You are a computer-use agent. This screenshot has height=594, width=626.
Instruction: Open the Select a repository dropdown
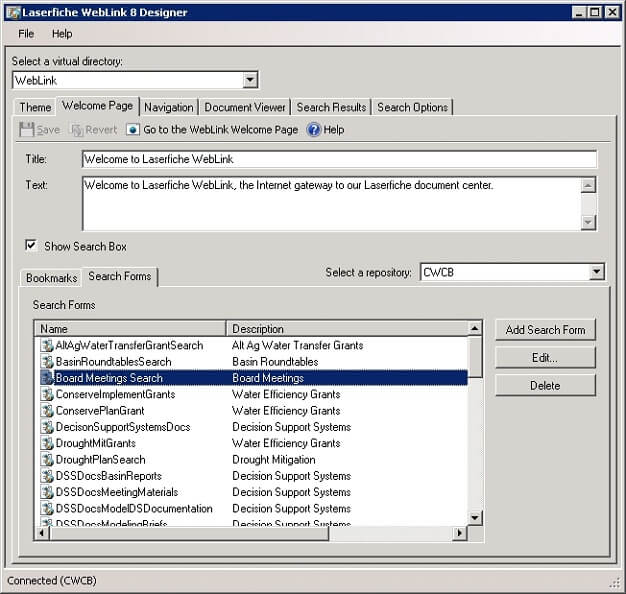coord(596,272)
